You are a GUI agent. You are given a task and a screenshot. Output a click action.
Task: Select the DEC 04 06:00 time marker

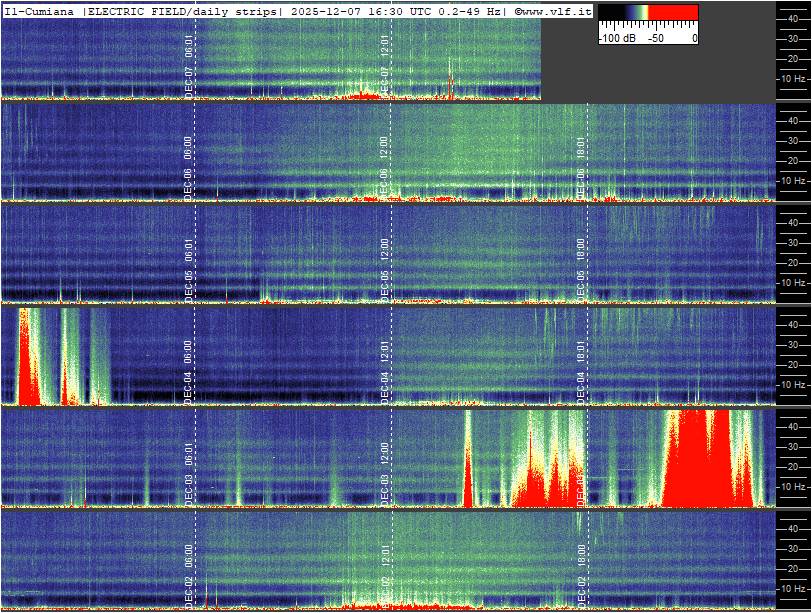coord(189,370)
